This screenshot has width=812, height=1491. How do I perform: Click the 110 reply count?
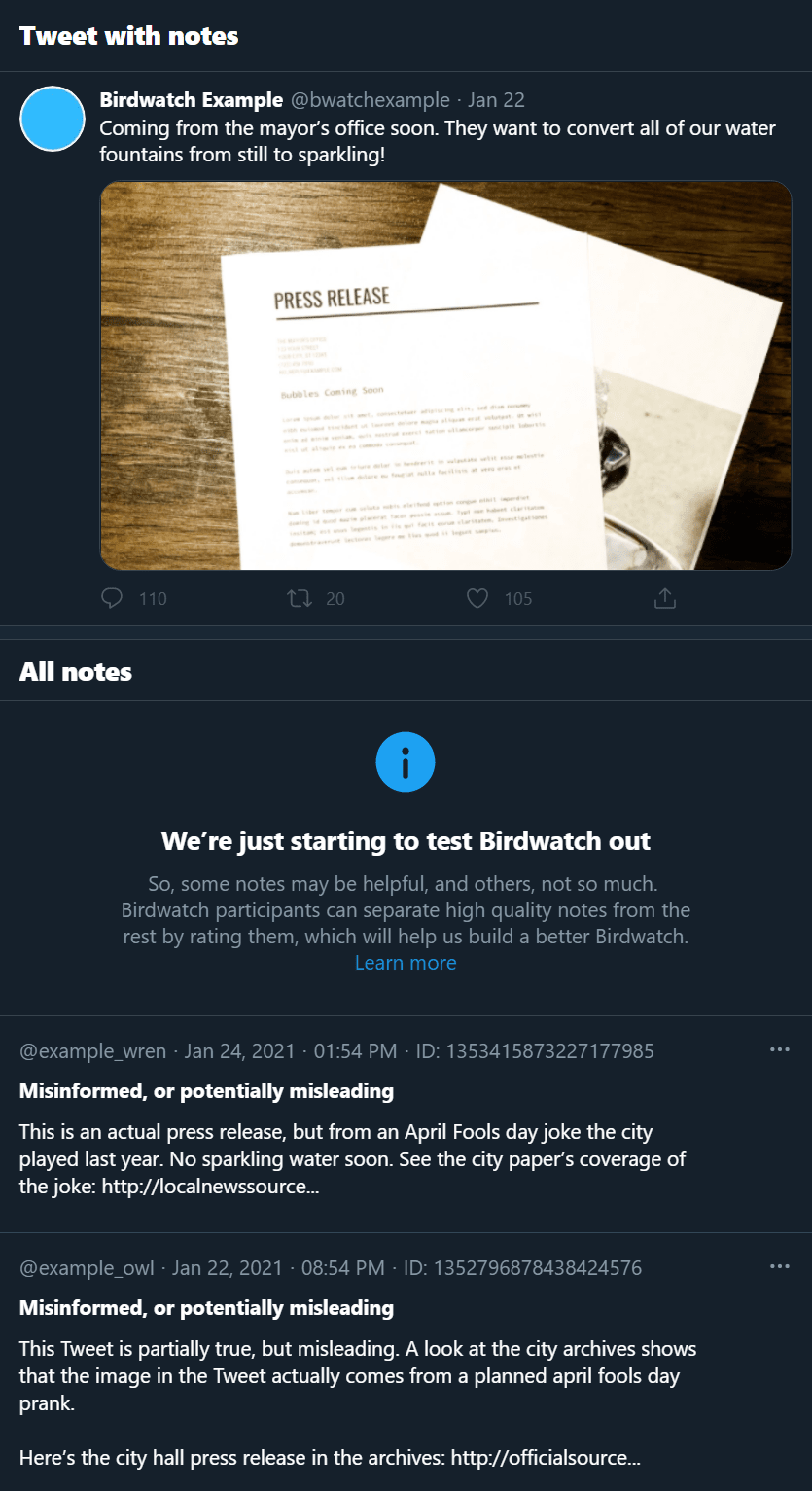[x=153, y=599]
